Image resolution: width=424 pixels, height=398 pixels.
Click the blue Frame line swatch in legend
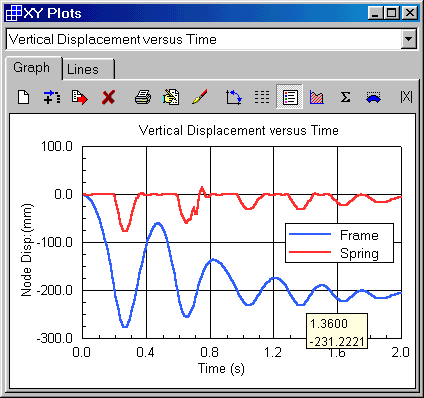point(310,235)
